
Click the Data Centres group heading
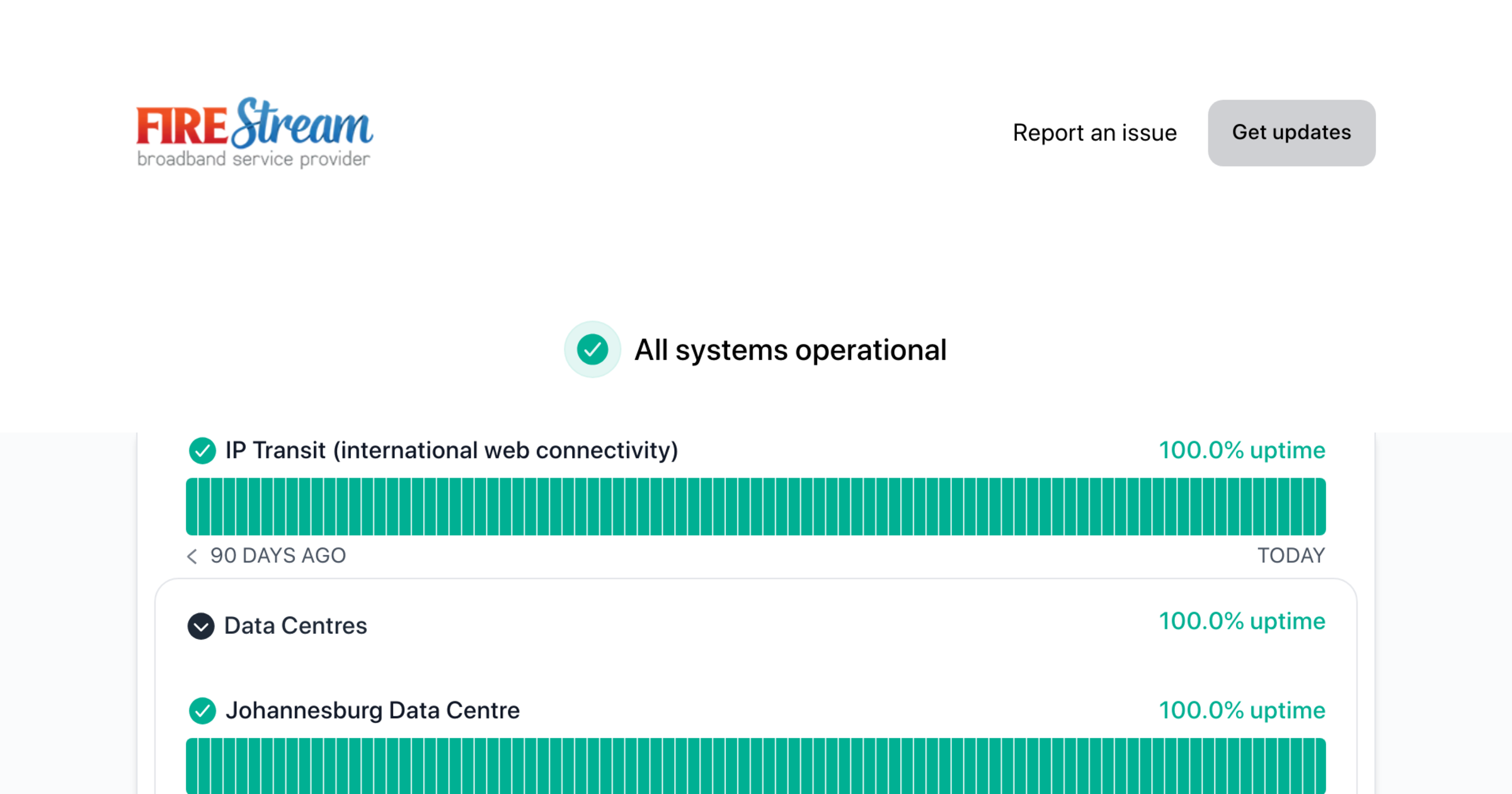295,626
